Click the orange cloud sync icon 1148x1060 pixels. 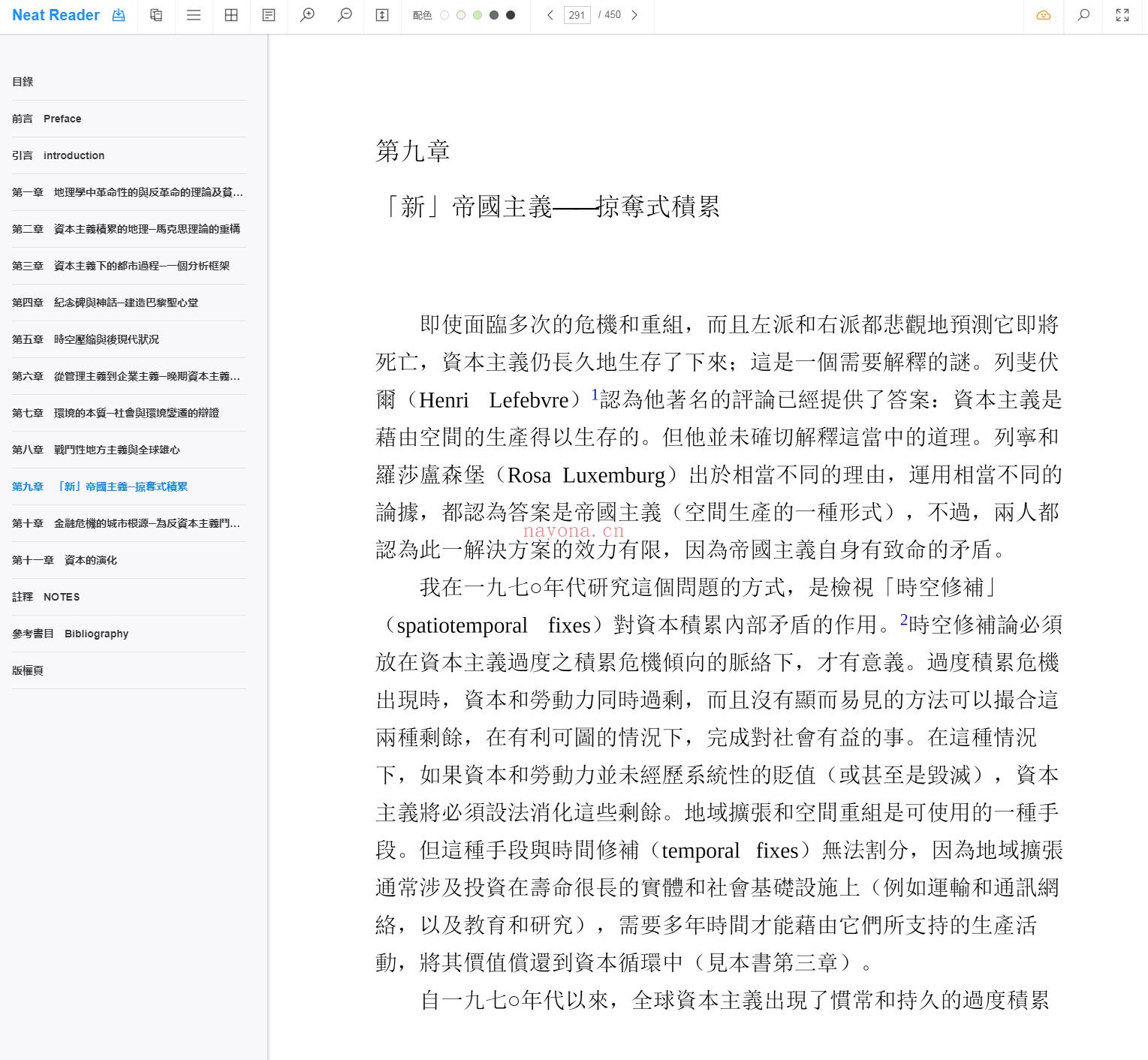(x=1044, y=15)
